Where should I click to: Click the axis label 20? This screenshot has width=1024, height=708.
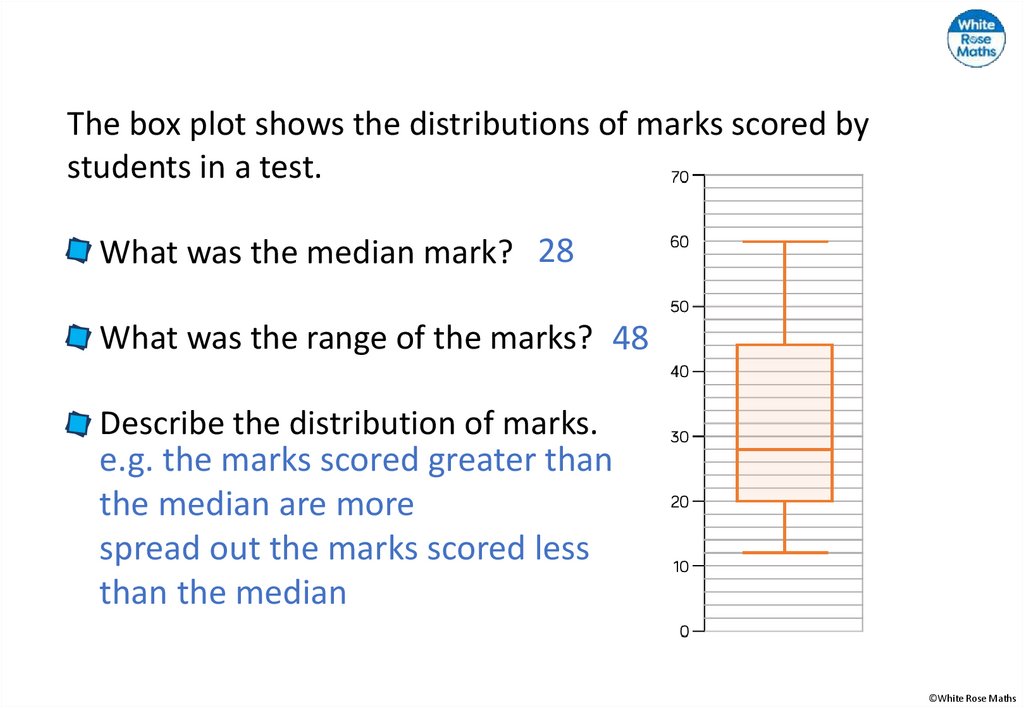point(679,501)
